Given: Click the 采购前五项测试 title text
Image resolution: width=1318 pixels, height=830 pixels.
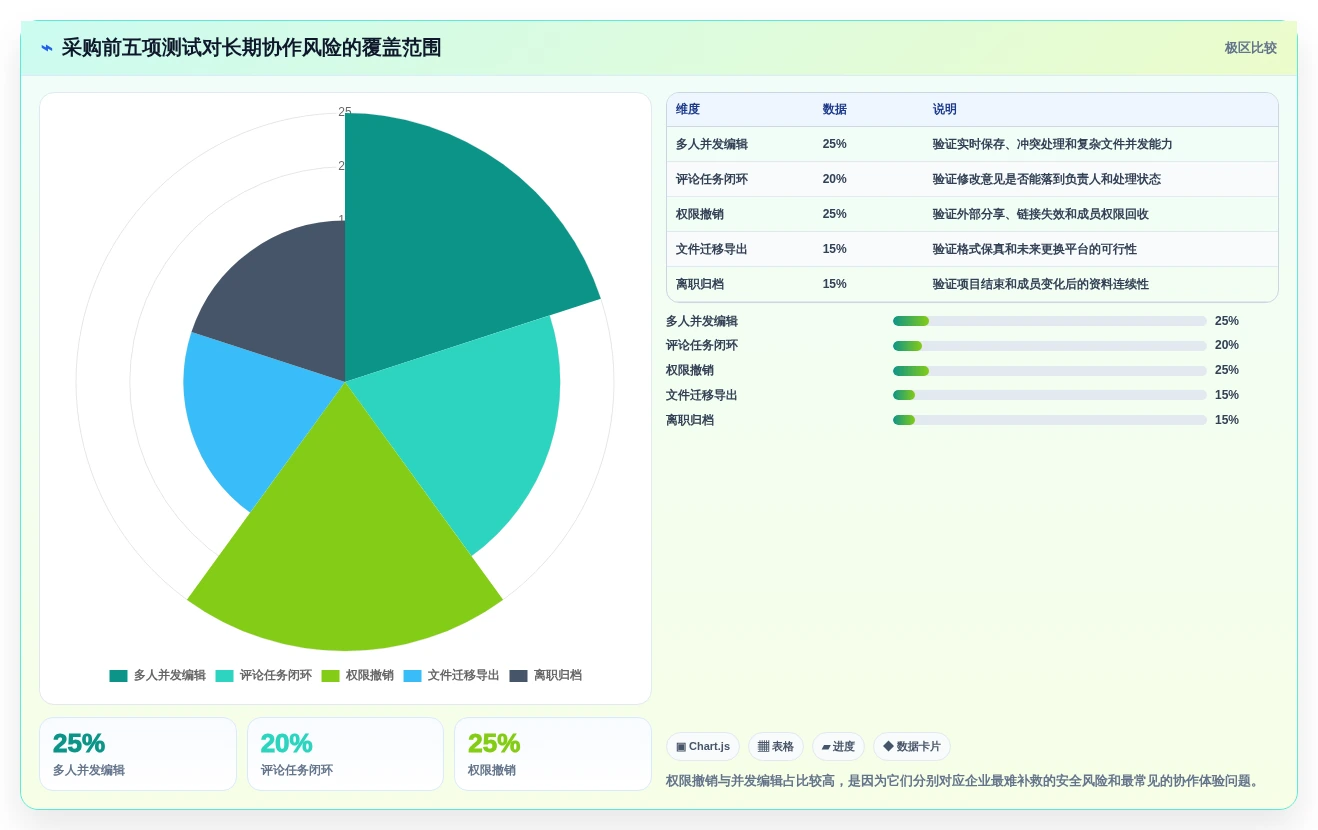Looking at the screenshot, I should point(251,48).
